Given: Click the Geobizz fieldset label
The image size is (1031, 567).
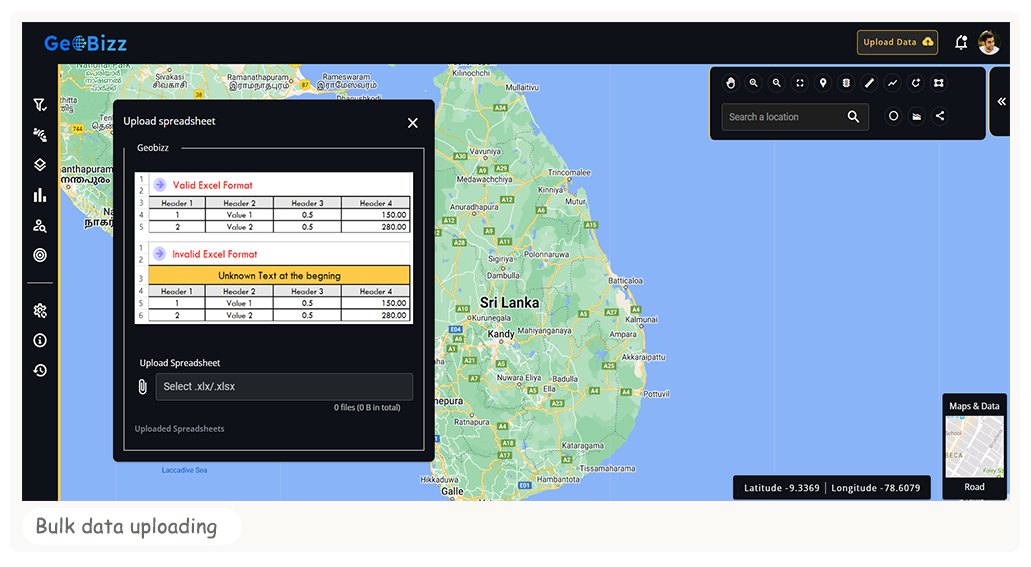Looking at the screenshot, I should (x=153, y=148).
